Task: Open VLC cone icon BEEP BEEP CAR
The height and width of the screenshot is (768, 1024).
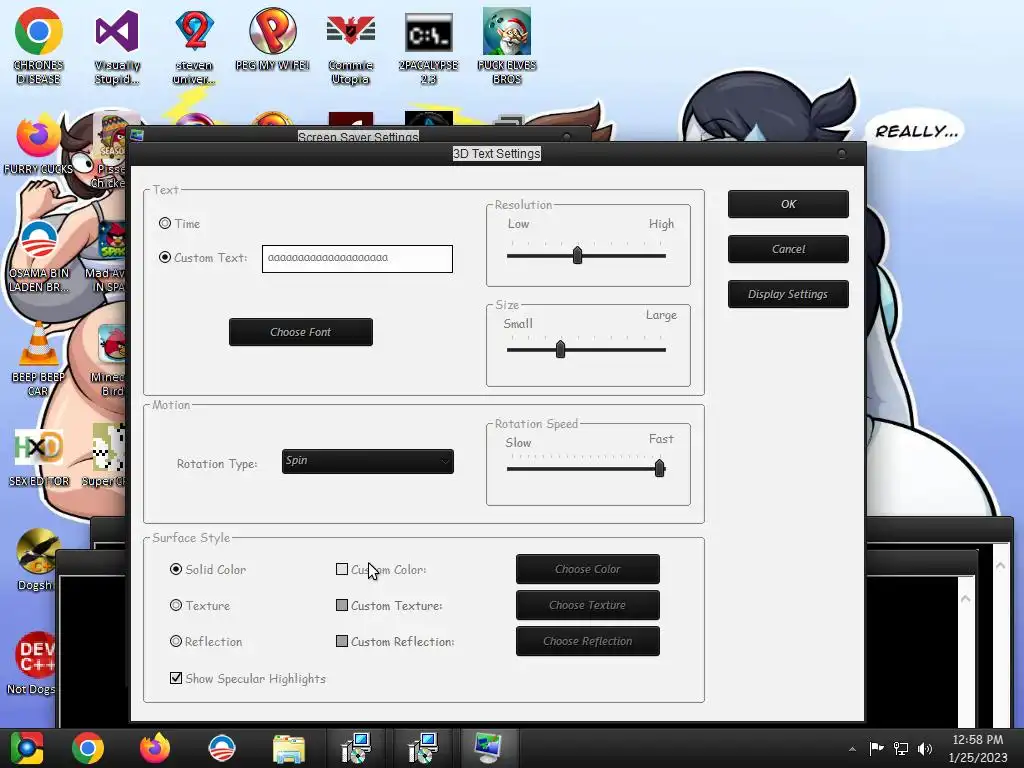Action: 39,359
